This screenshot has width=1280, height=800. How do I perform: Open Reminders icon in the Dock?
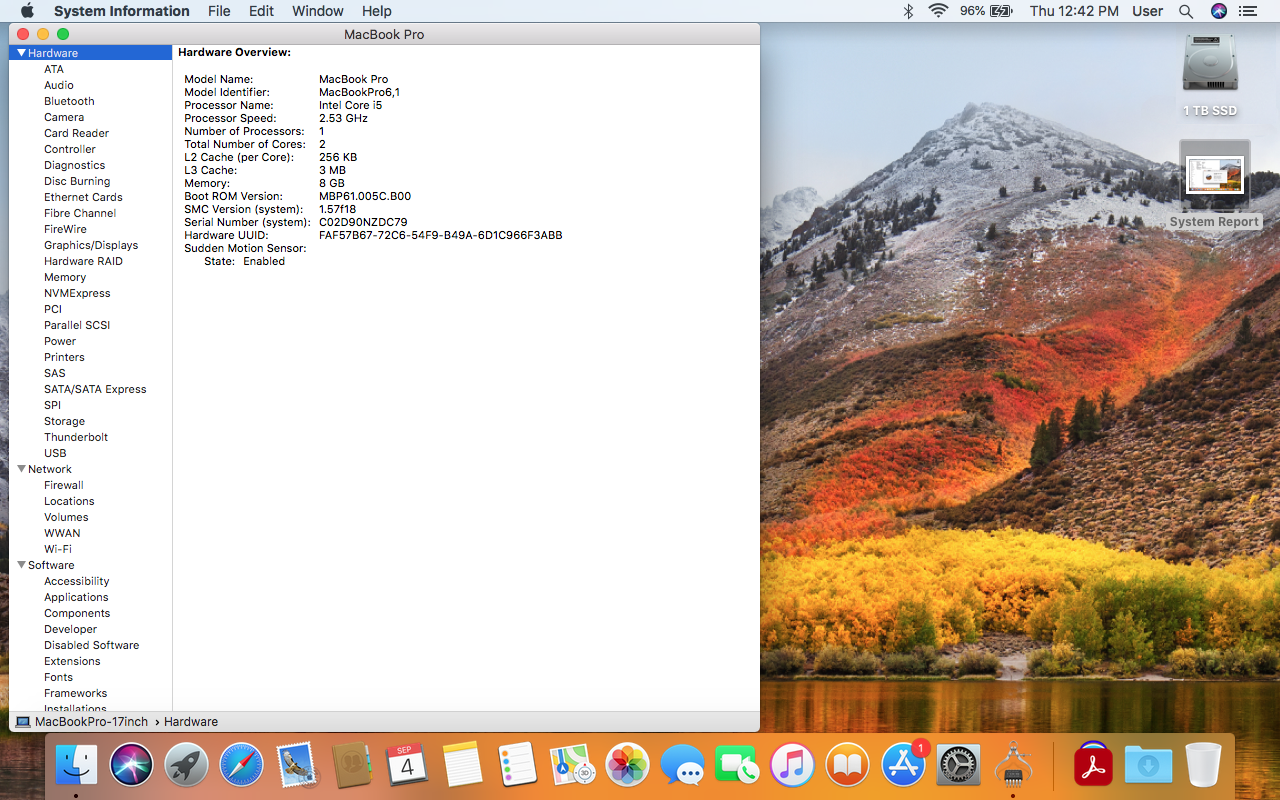pos(517,765)
